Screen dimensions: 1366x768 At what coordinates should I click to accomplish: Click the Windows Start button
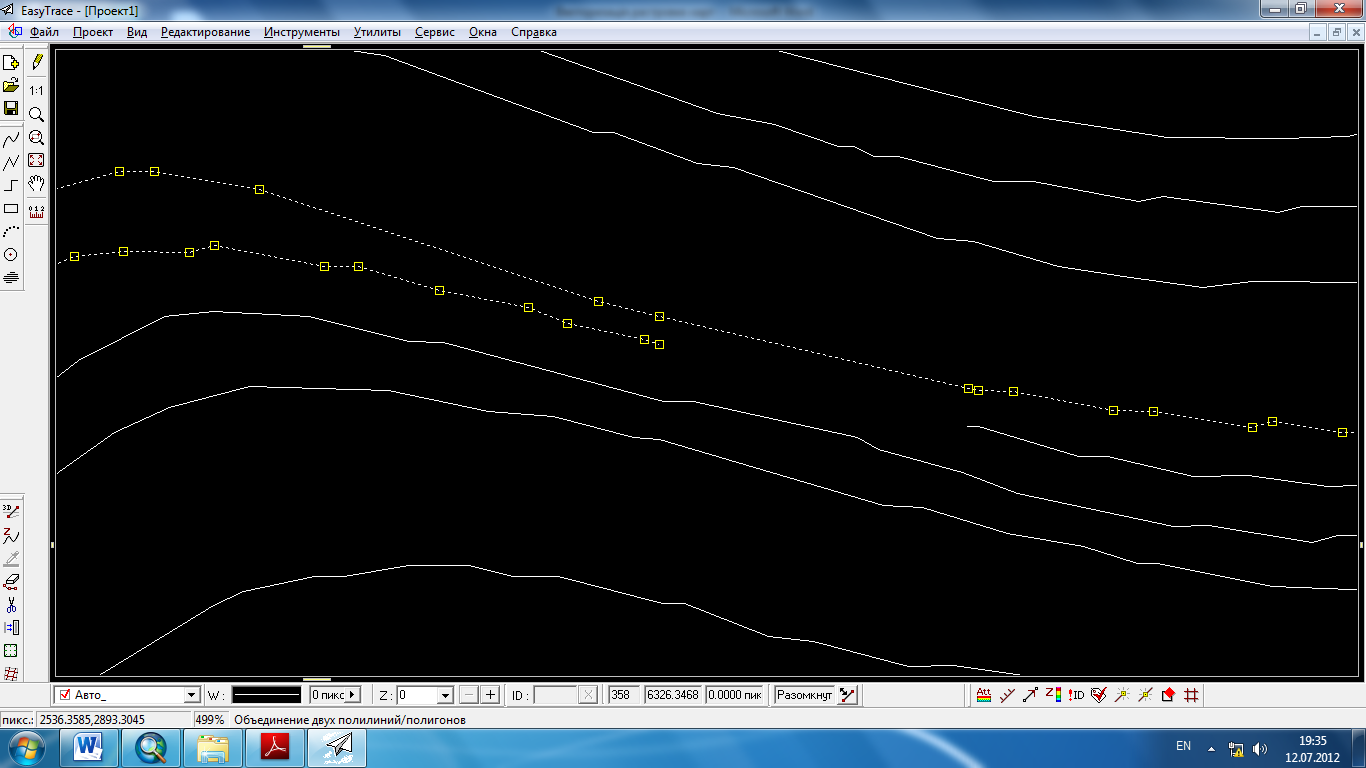pos(26,747)
